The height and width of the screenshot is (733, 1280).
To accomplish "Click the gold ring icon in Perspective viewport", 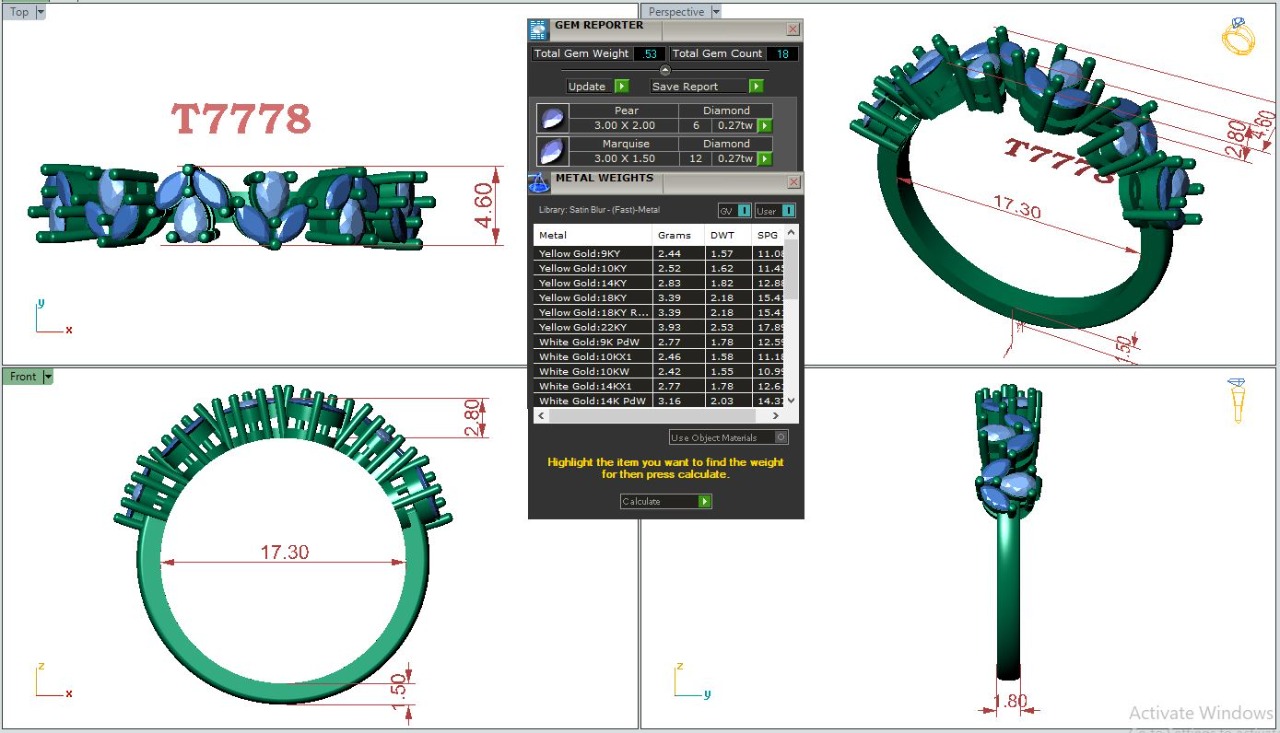I will click(1237, 37).
